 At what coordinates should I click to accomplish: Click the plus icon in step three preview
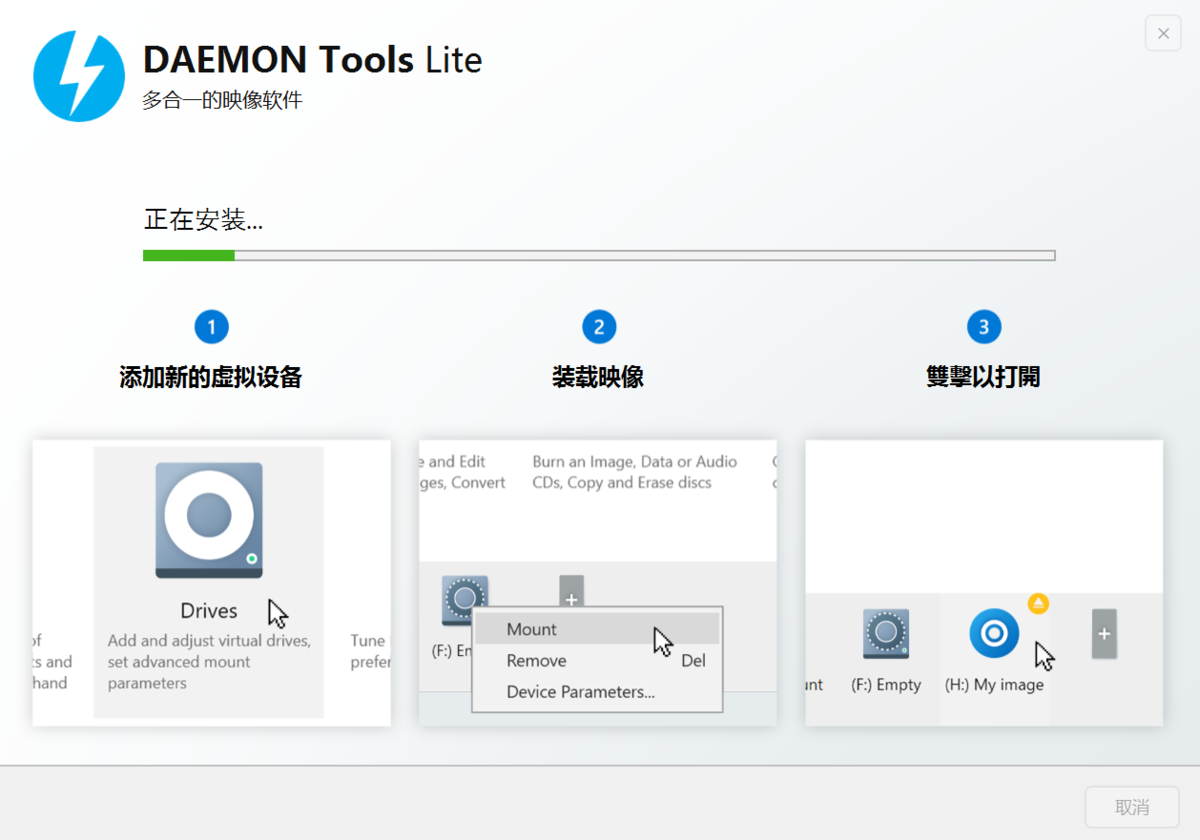click(1104, 632)
